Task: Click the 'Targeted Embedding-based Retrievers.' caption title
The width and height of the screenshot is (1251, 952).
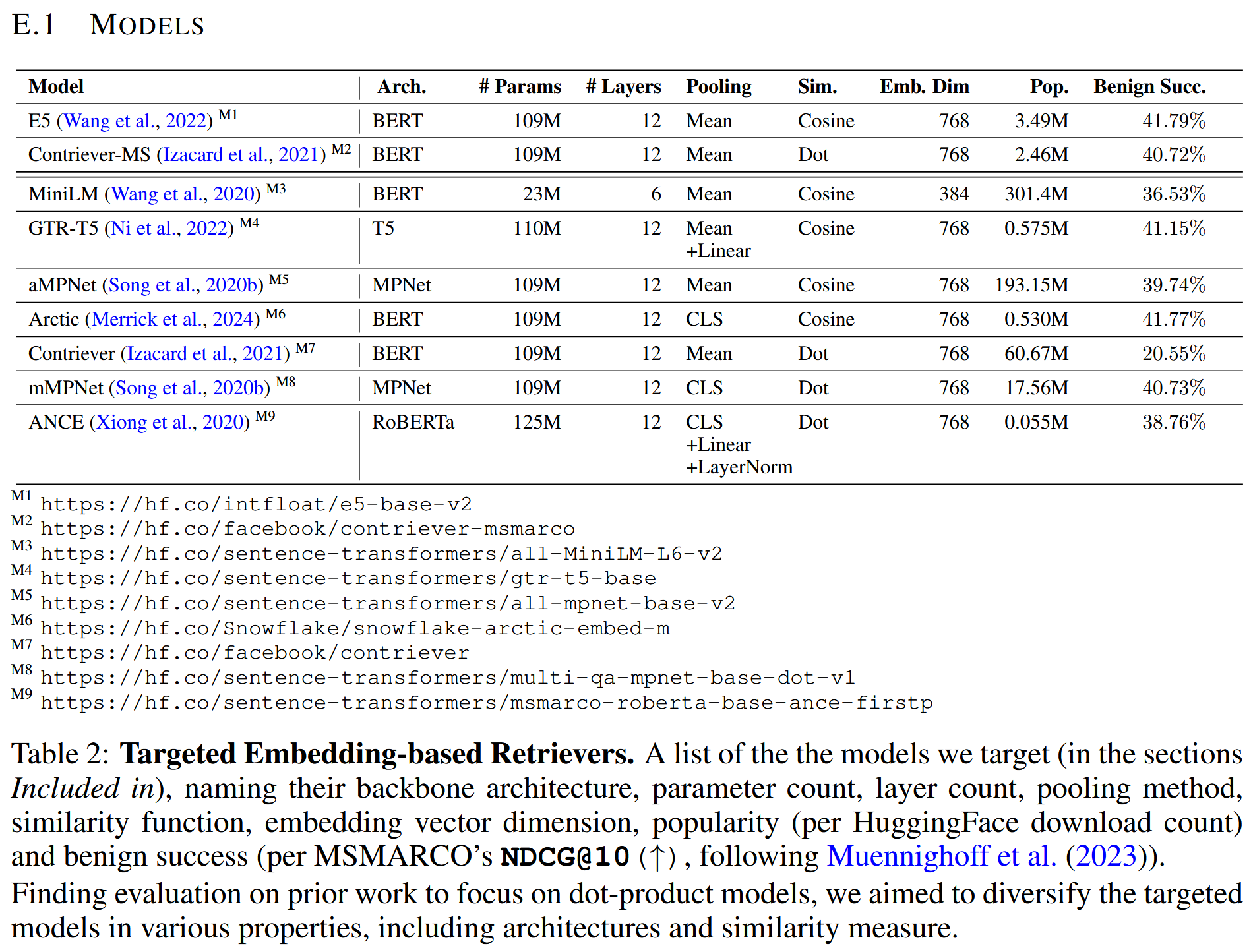Action: [x=377, y=754]
